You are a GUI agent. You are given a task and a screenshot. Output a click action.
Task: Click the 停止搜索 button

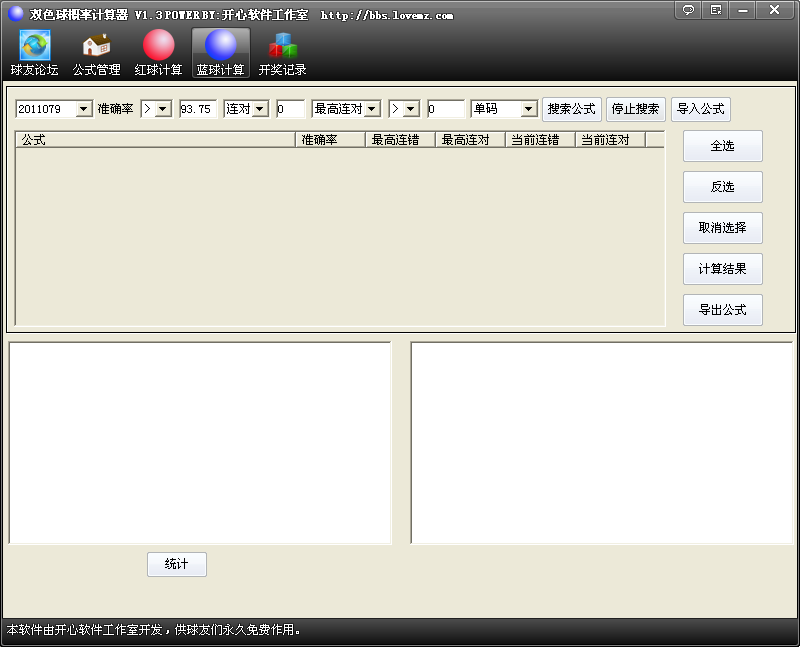point(636,109)
